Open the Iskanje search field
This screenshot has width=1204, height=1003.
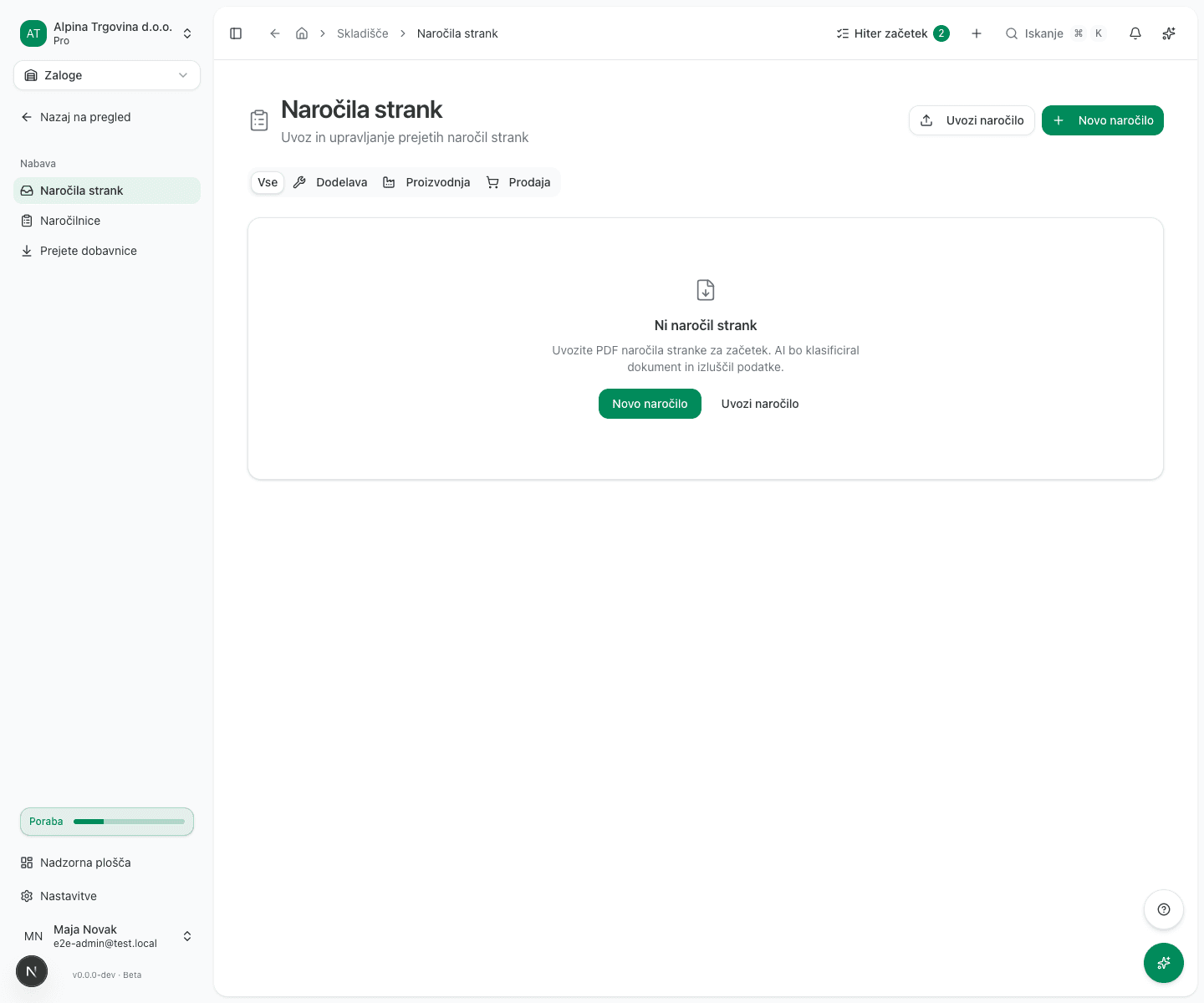[x=1055, y=33]
